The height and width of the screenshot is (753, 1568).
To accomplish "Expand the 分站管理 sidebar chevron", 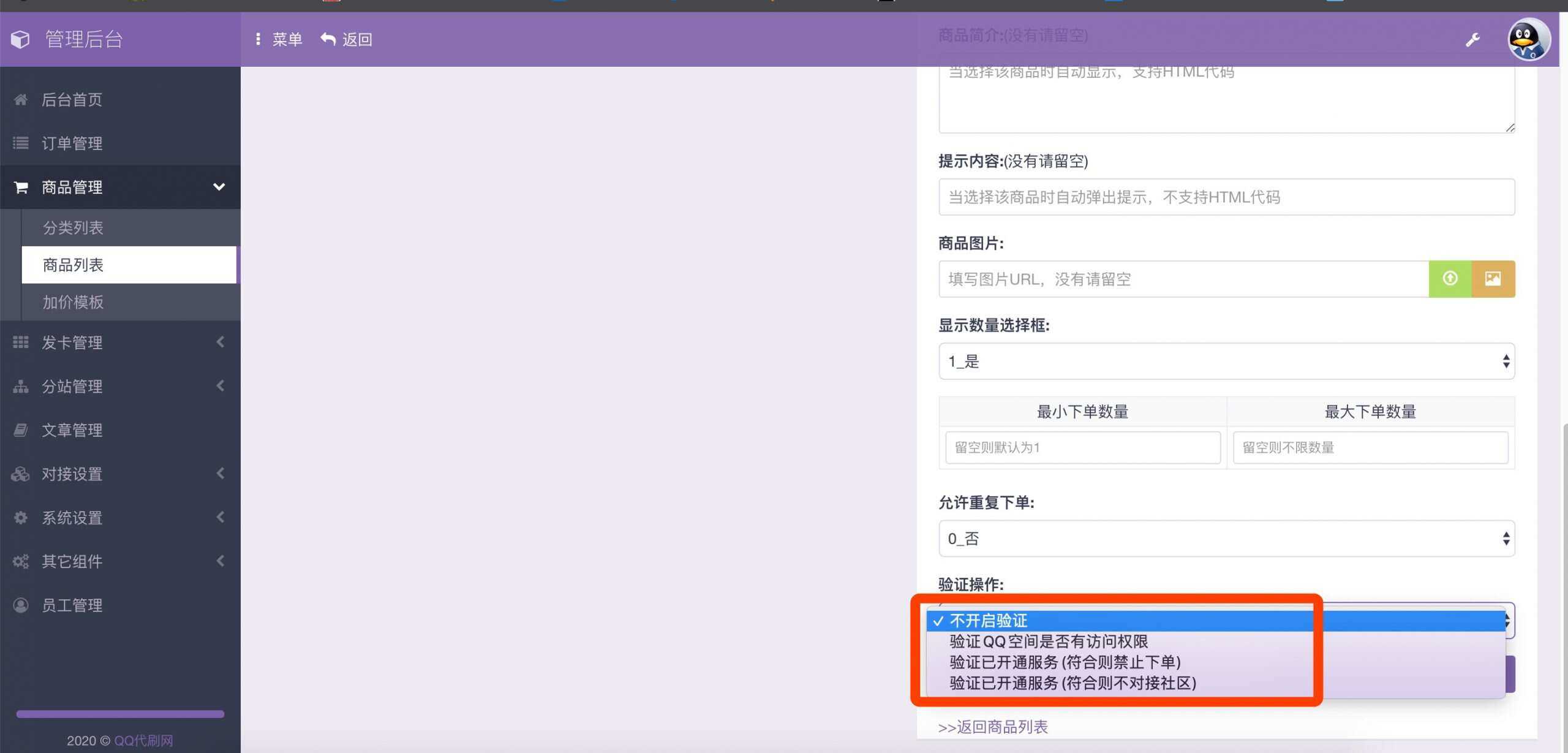I will click(220, 386).
